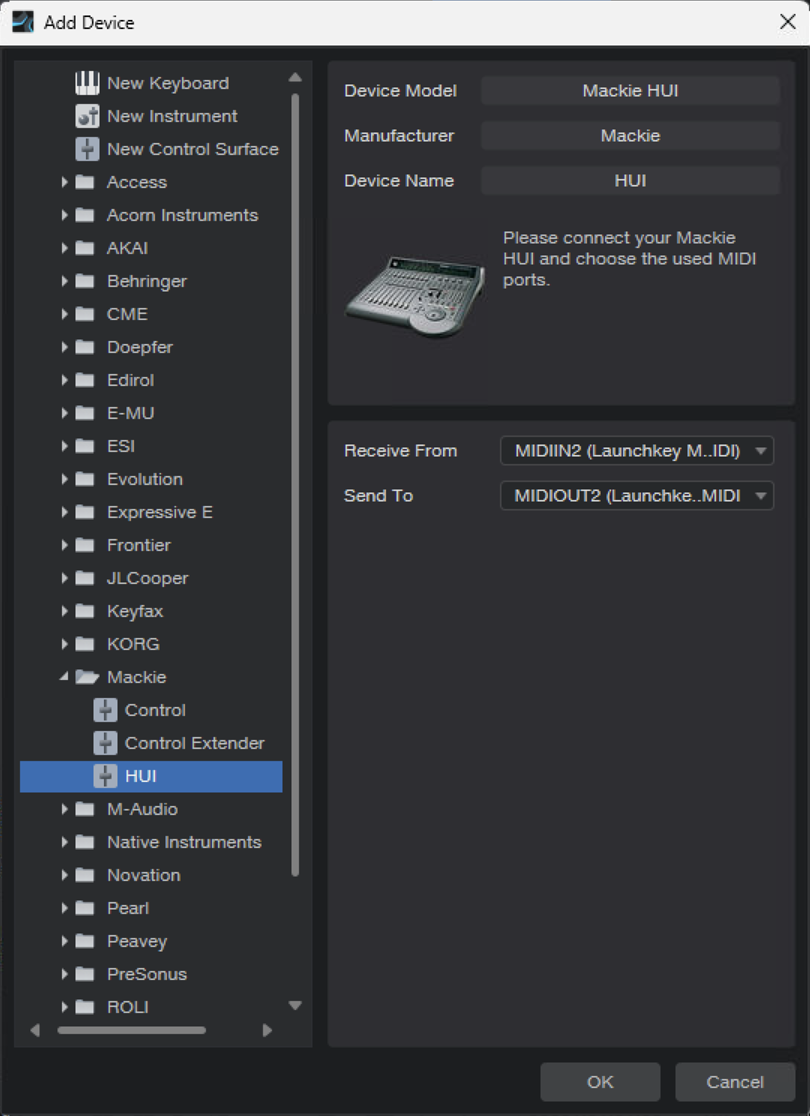Select the ESI tree entry
This screenshot has height=1116, width=810.
(120, 446)
